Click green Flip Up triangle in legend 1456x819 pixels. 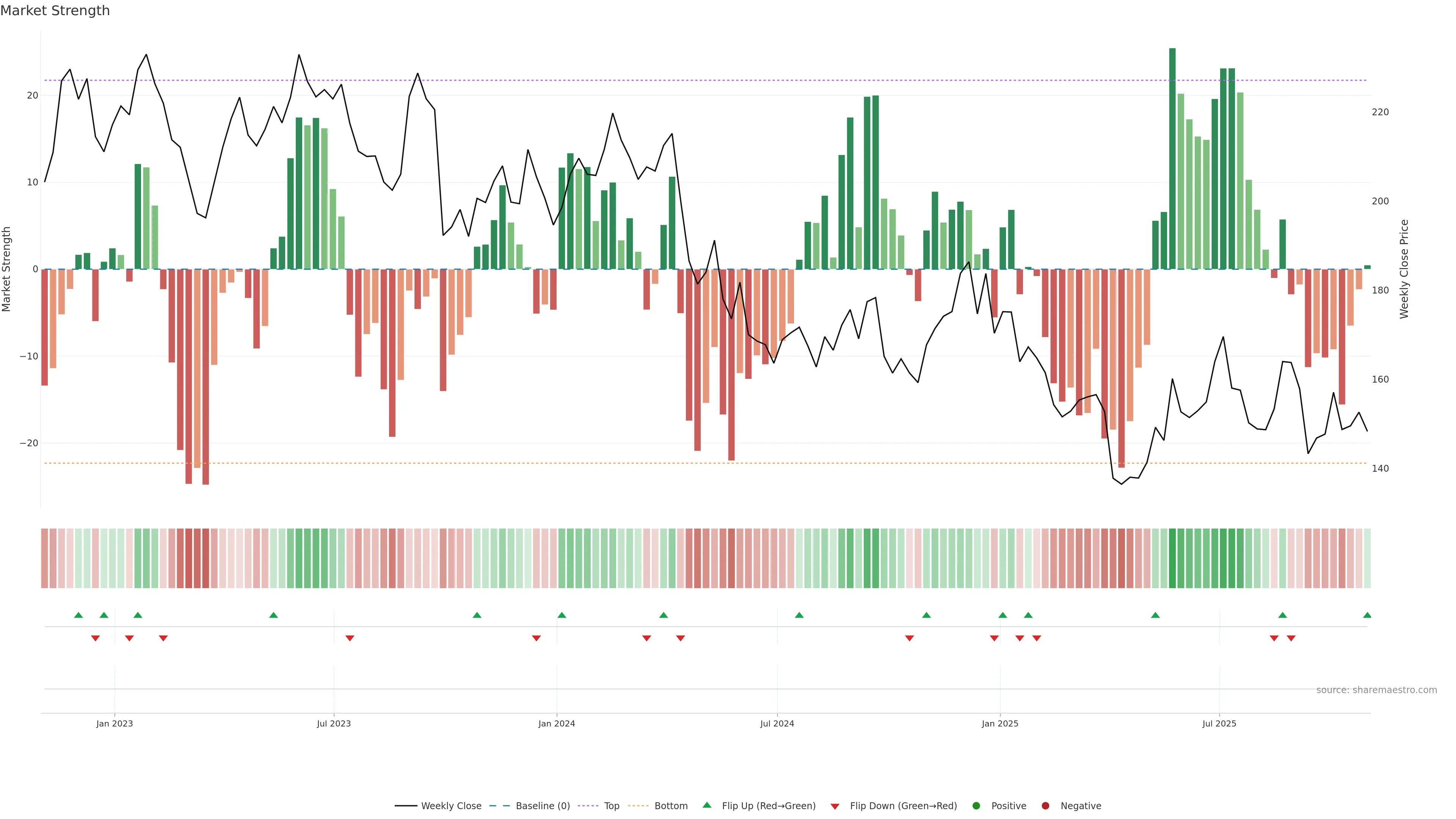(x=706, y=805)
